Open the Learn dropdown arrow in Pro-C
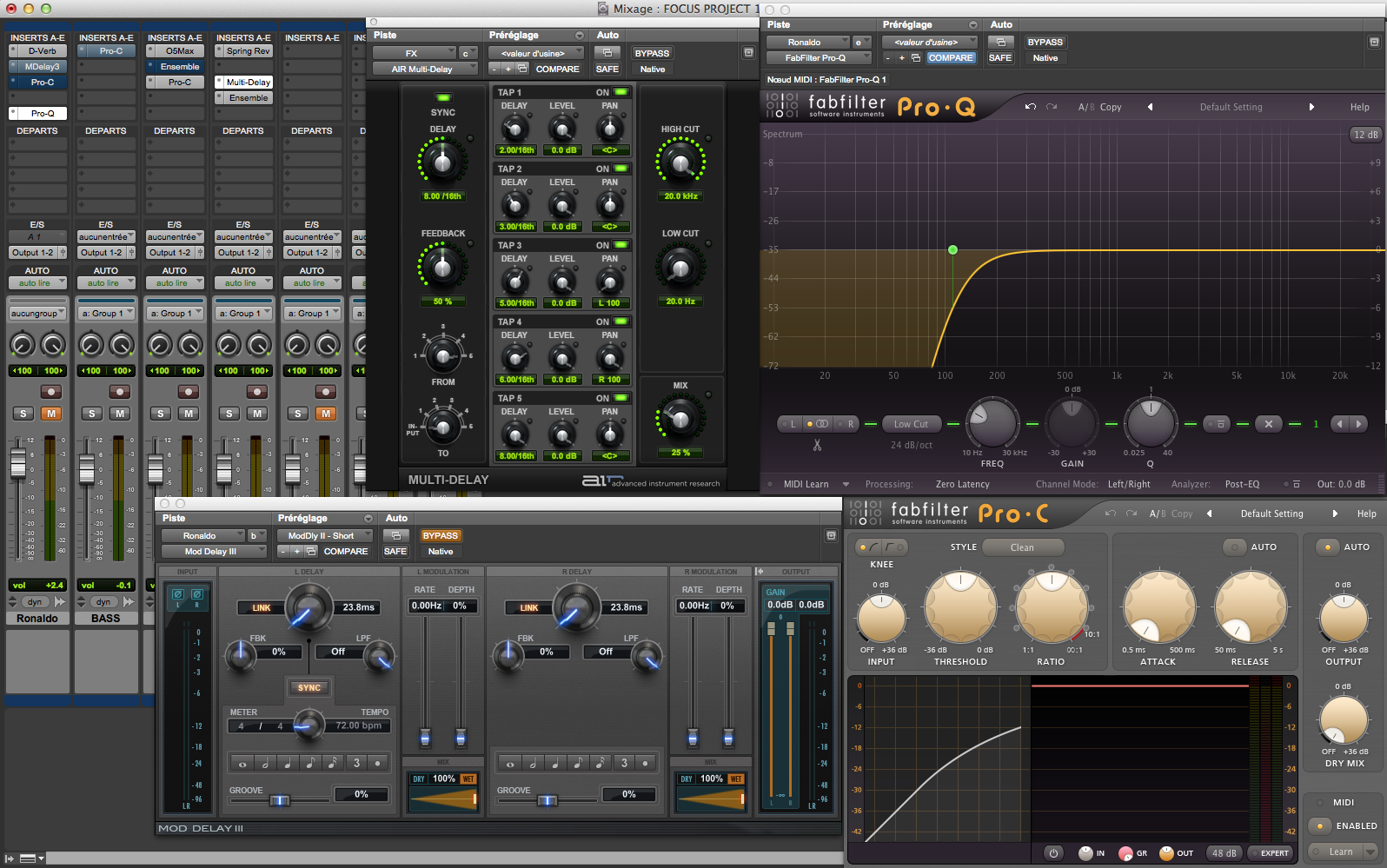The width and height of the screenshot is (1387, 868). [1370, 851]
